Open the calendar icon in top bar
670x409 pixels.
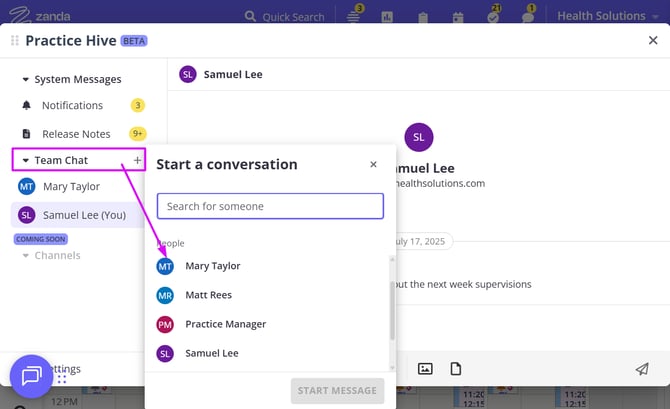point(458,17)
